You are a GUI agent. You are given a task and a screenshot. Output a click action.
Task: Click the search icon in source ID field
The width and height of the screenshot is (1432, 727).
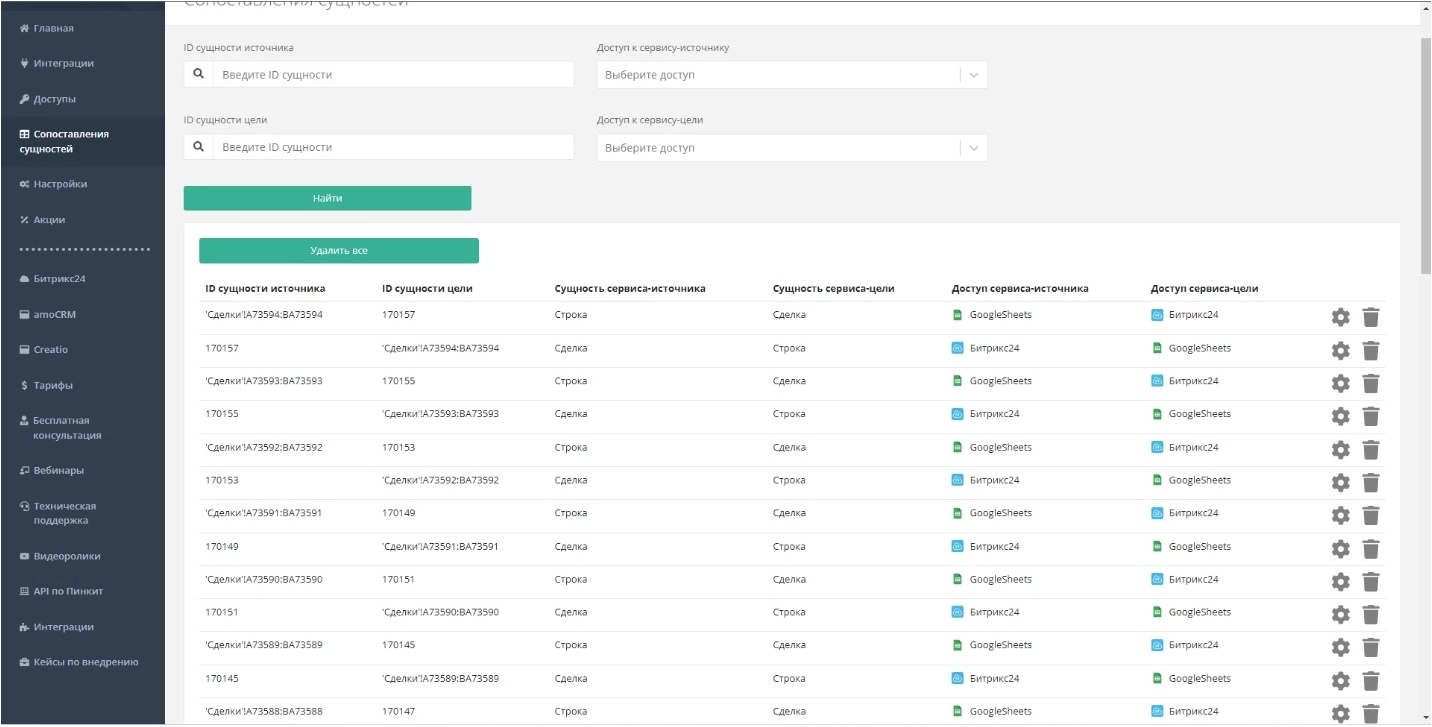tap(198, 74)
